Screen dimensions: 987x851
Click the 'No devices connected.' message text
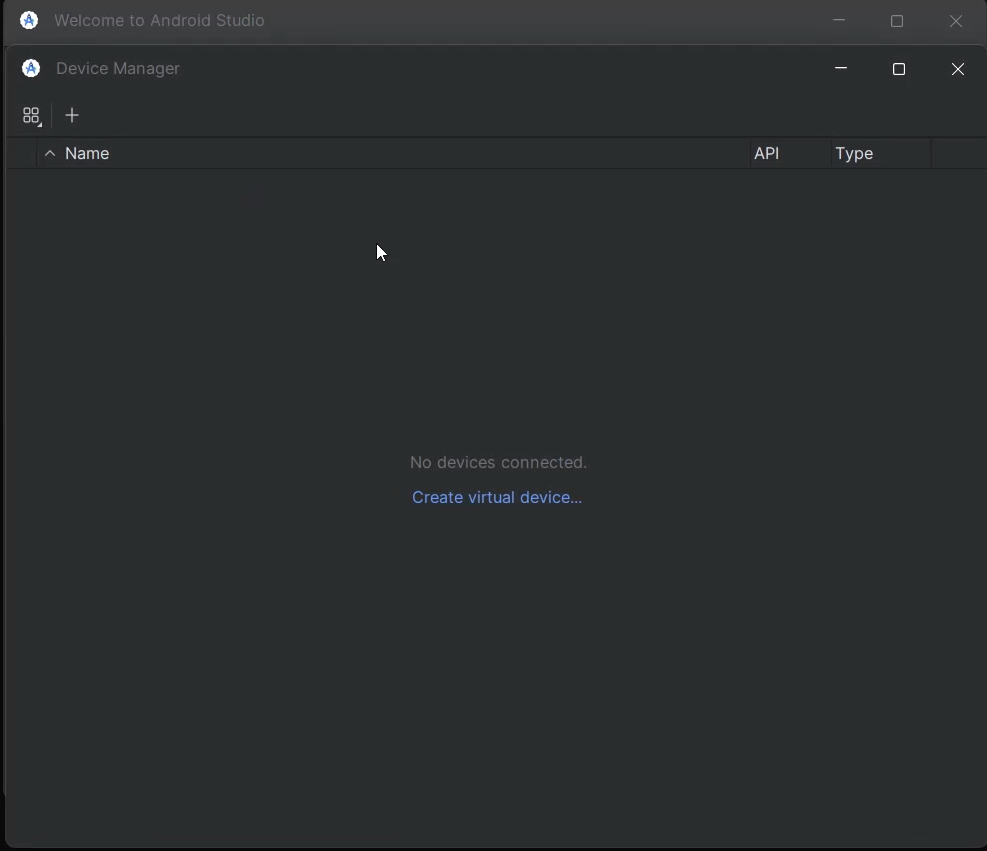click(x=498, y=462)
